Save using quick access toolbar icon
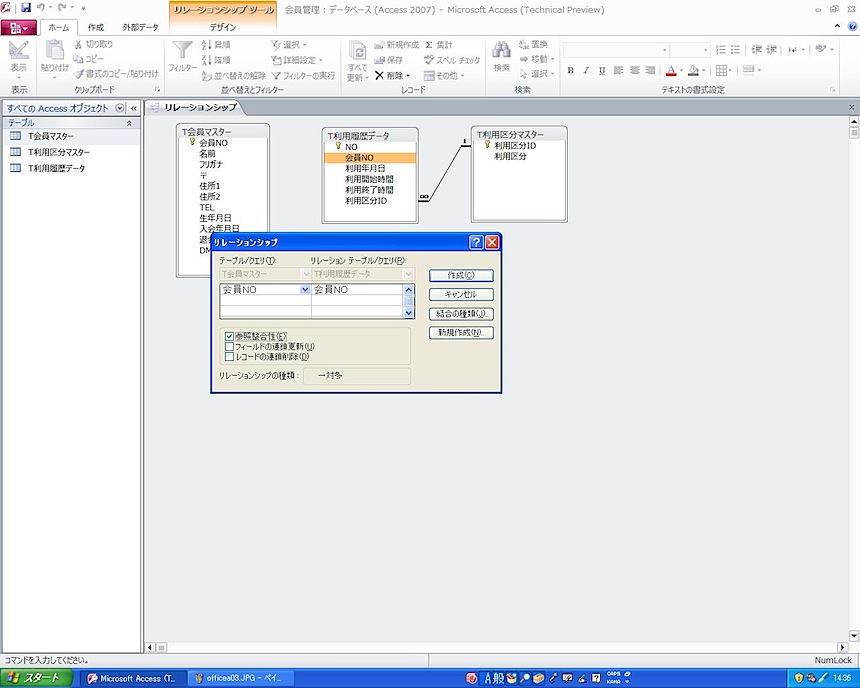Screen dimensions: 860x688 click(25, 8)
